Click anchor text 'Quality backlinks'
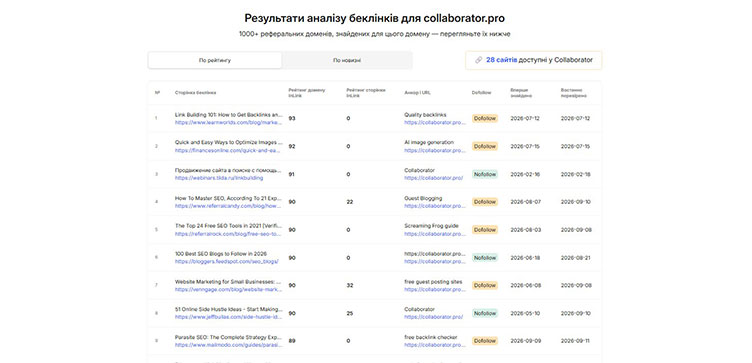Screen dimensions: 752x363 pyautogui.click(x=425, y=115)
